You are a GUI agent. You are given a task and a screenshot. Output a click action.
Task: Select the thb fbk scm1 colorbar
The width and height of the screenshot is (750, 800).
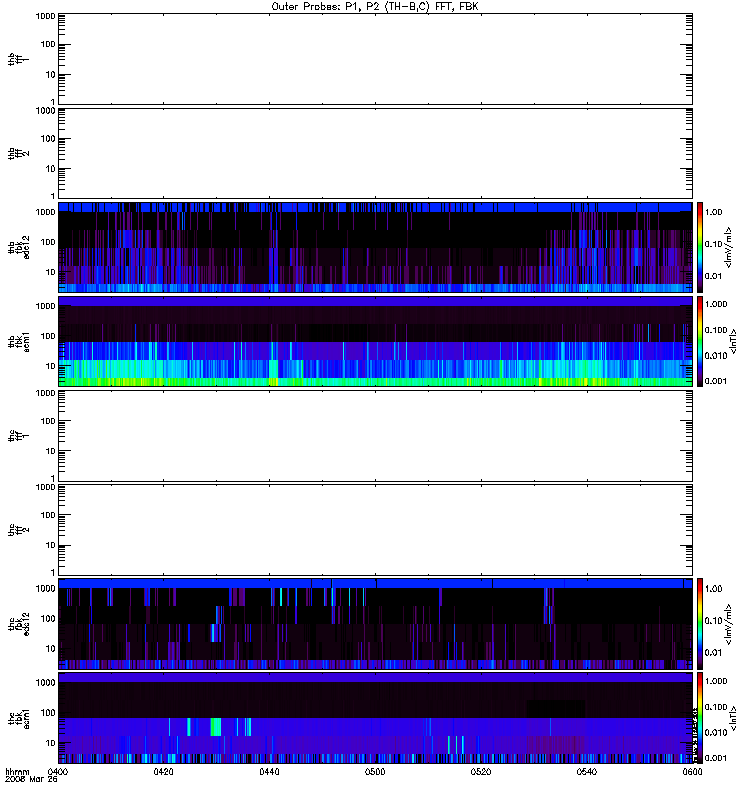tap(700, 341)
